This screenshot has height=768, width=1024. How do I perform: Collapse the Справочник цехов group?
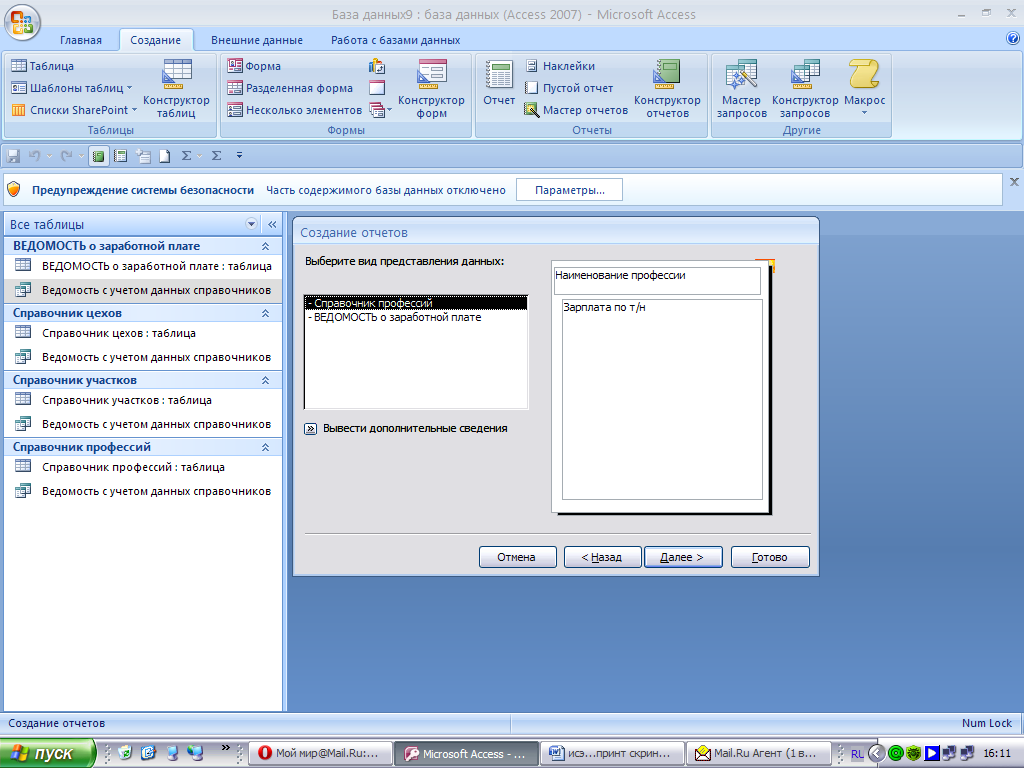(265, 313)
